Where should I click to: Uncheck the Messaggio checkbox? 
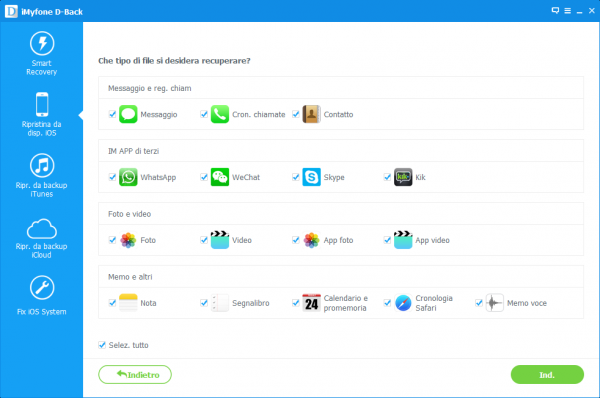[112, 114]
